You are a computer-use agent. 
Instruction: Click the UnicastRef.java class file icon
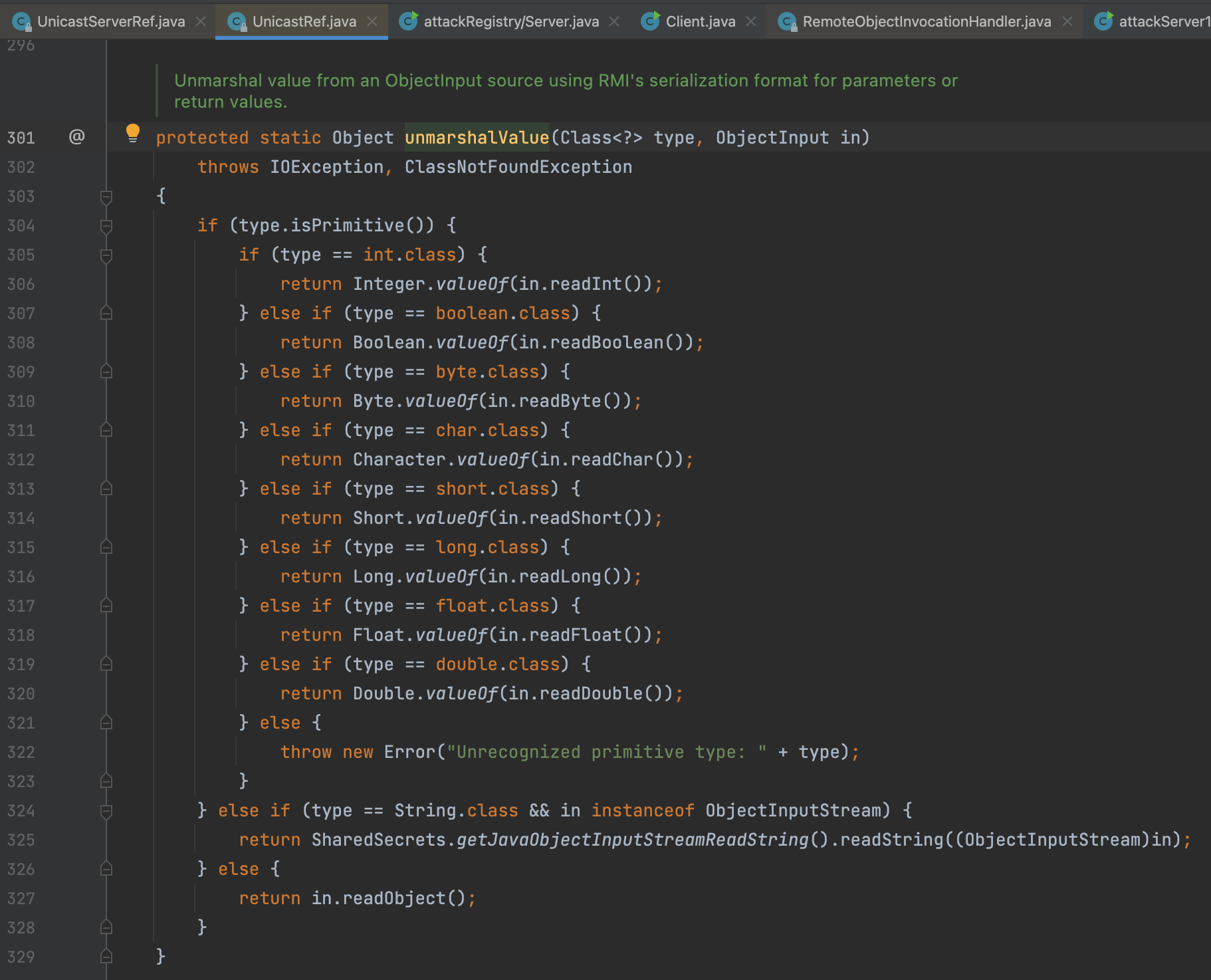click(x=237, y=22)
